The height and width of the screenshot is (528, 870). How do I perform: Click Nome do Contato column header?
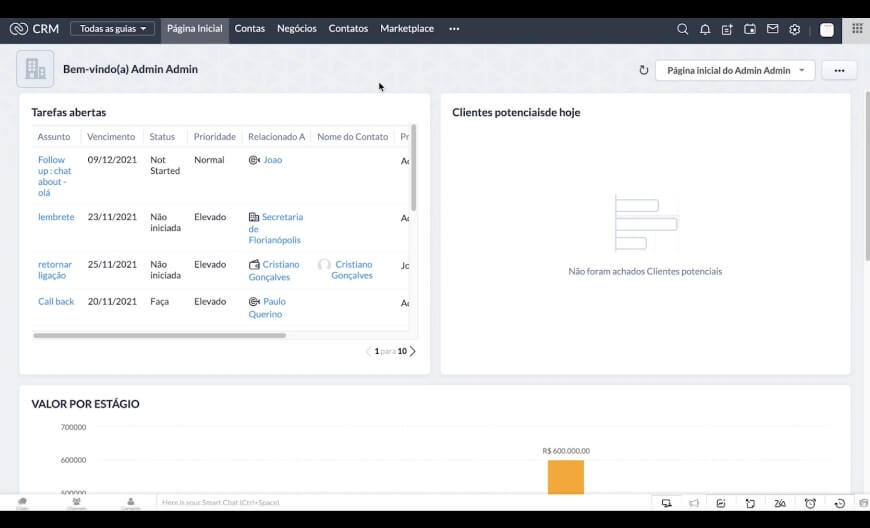coord(352,136)
